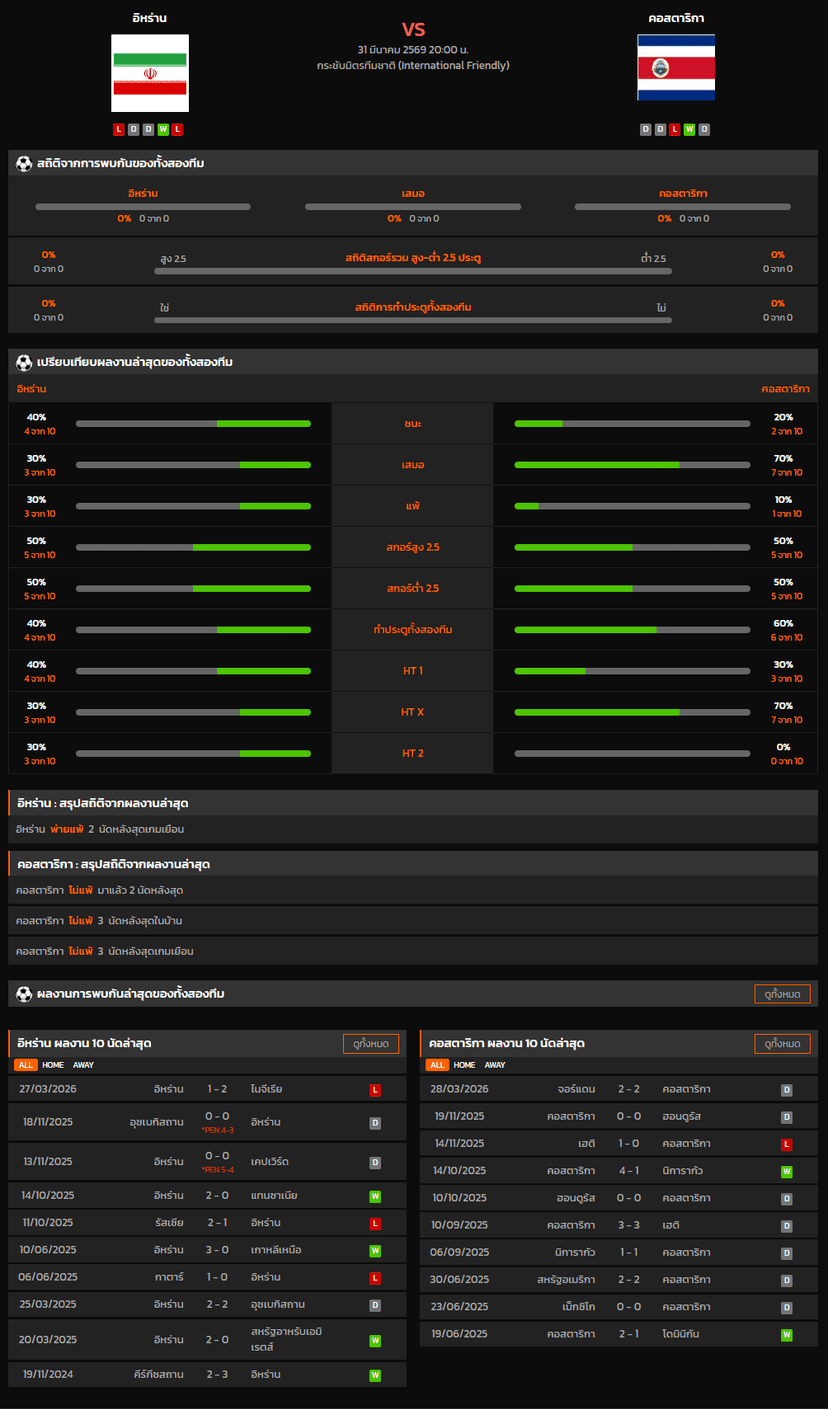Screen dimensions: 828x1409
Task: Click the L result badge on 27/03/2026 Iran match
Action: (375, 1090)
